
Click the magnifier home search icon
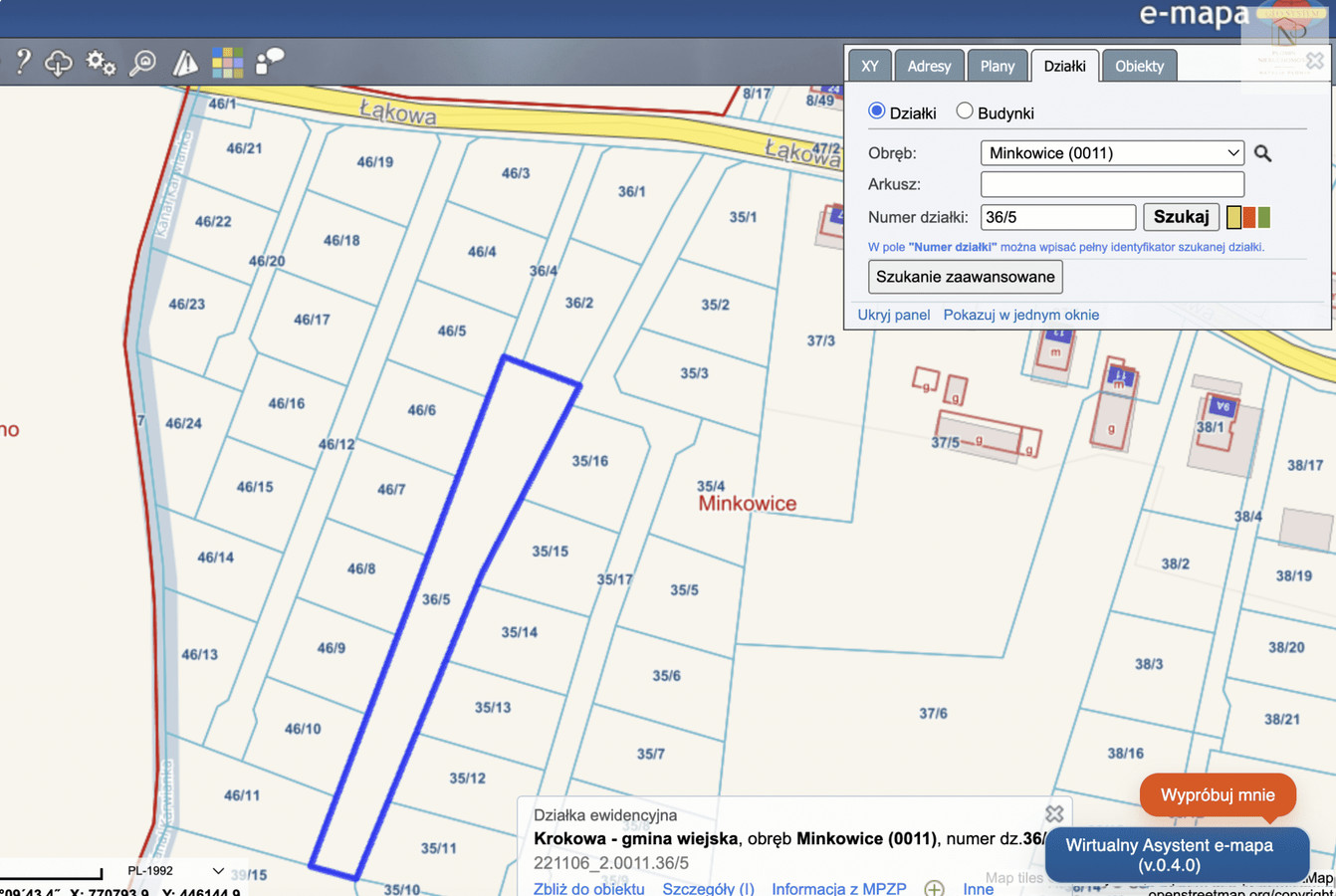coord(143,63)
